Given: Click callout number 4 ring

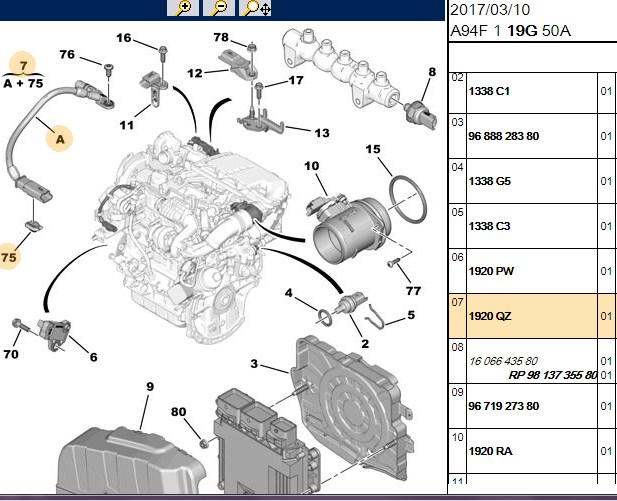Looking at the screenshot, I should (x=289, y=293).
